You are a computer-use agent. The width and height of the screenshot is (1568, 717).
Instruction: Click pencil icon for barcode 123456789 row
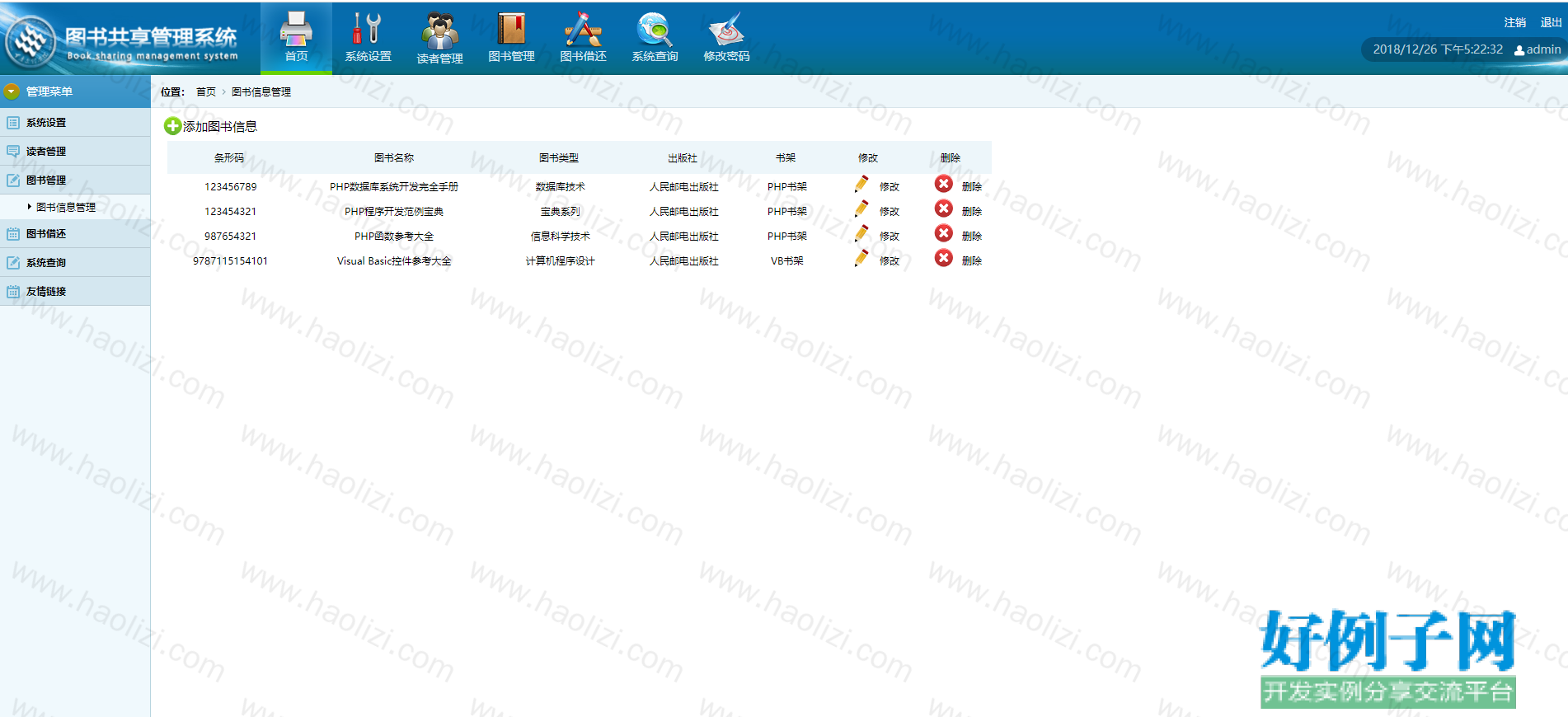861,184
